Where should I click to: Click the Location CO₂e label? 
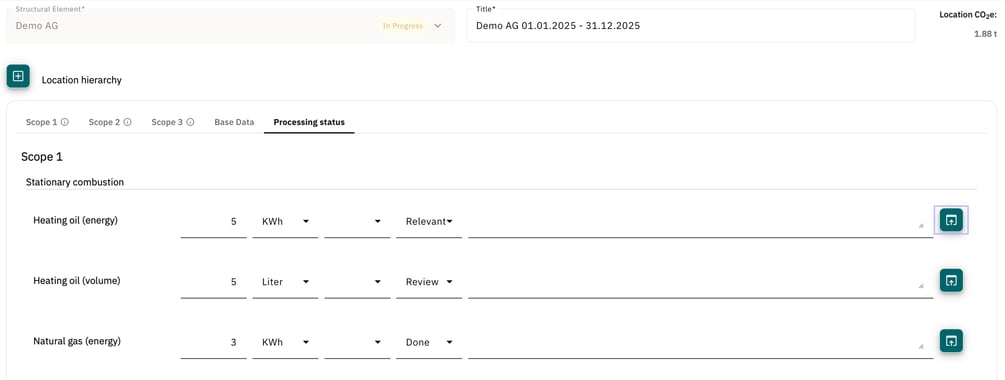coord(968,15)
